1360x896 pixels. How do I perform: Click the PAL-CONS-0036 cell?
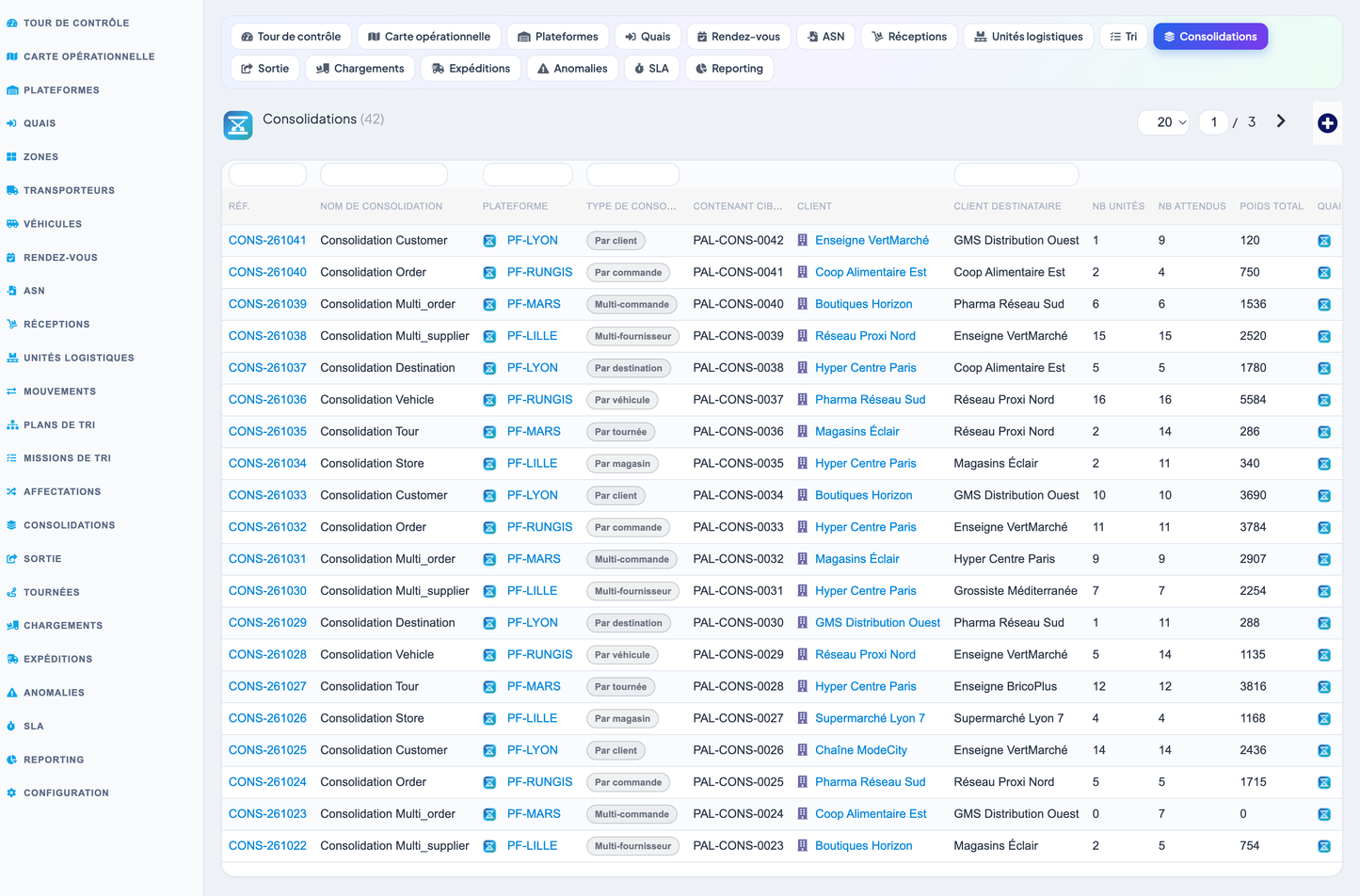pyautogui.click(x=739, y=431)
